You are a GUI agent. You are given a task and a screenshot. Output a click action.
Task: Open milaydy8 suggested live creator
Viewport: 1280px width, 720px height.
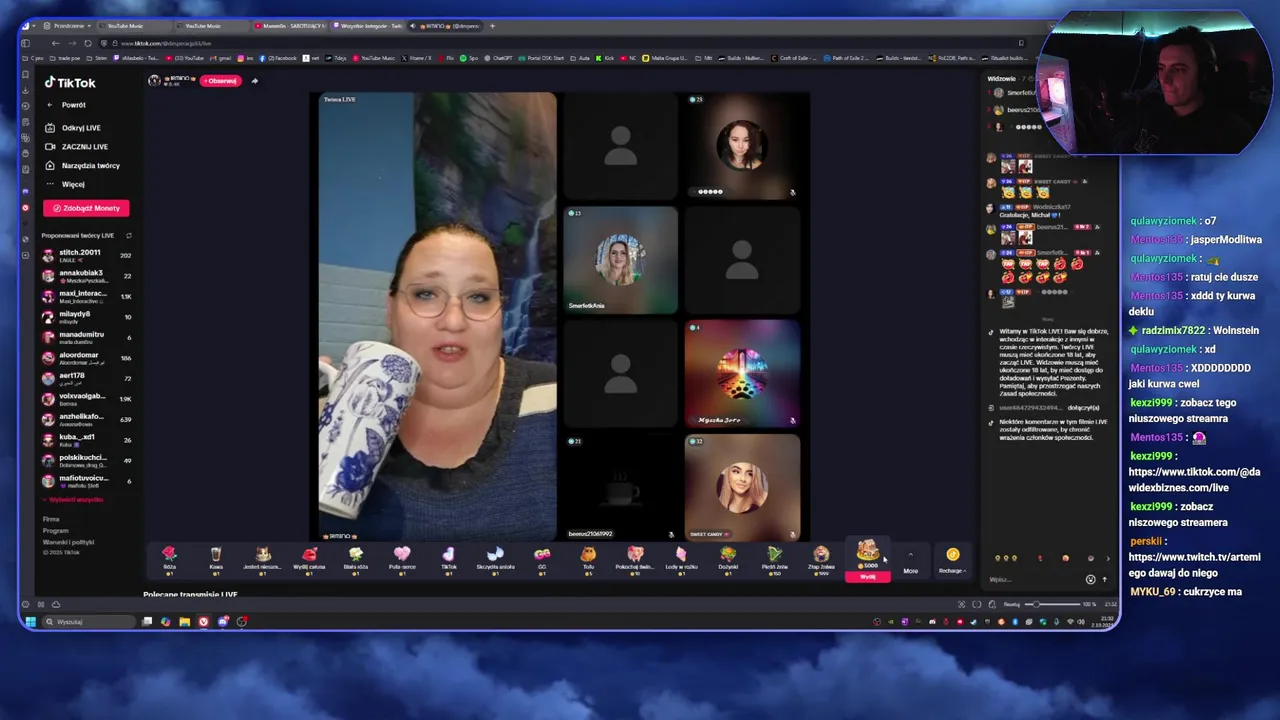coord(87,317)
